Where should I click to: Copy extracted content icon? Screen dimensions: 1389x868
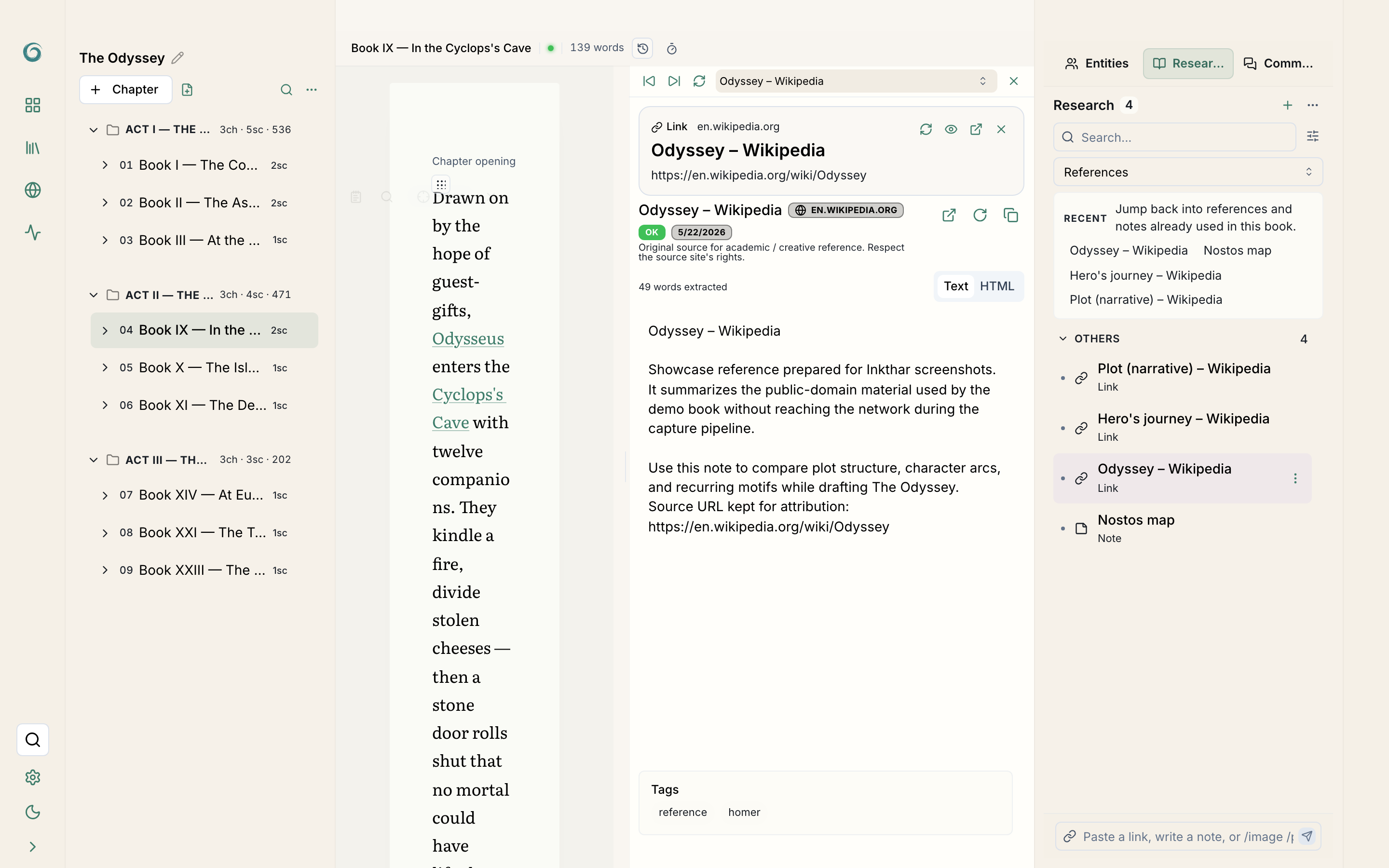1011,215
